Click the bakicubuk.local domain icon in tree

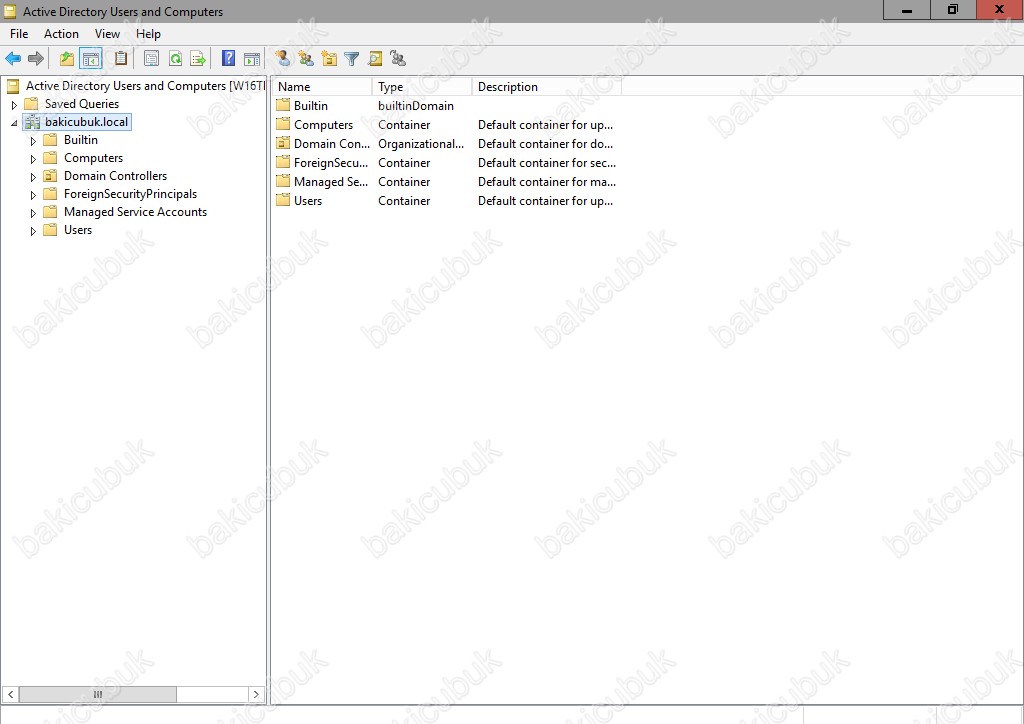click(x=32, y=122)
